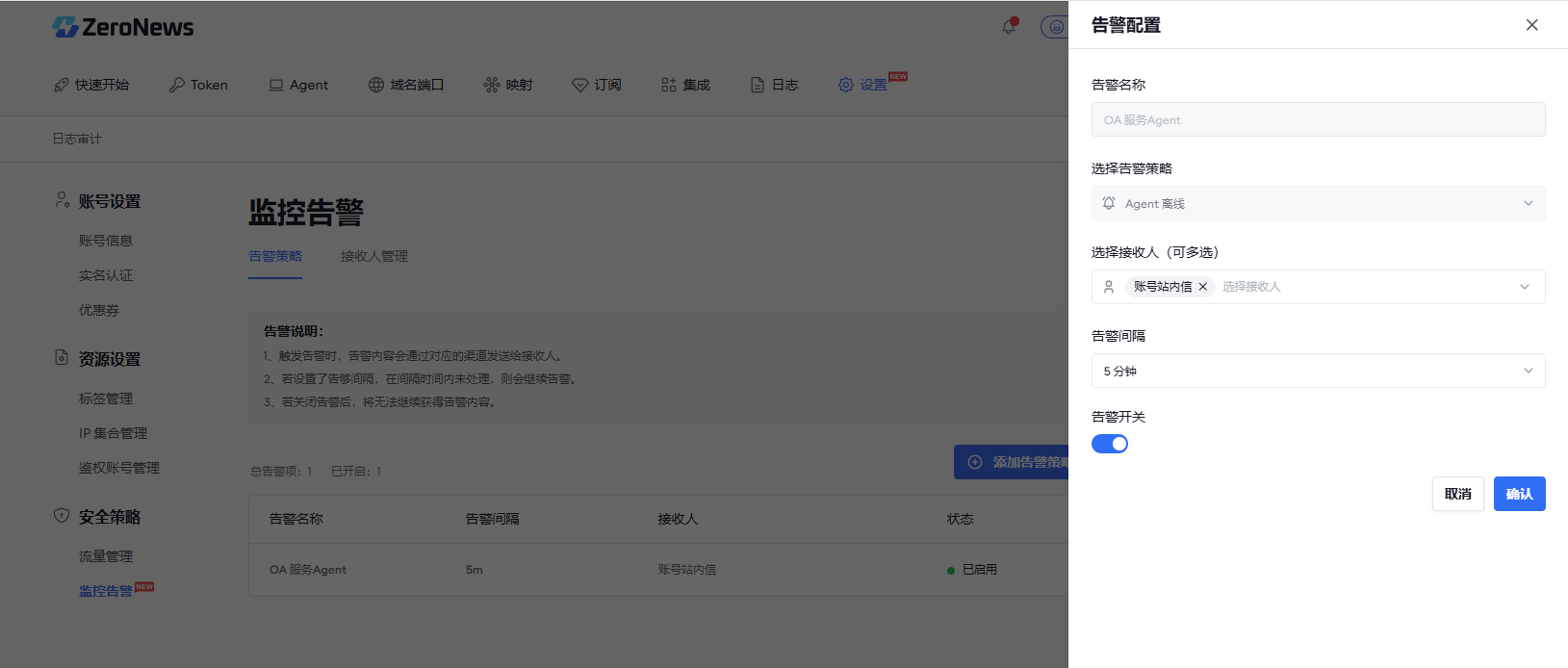Click the 取消 button
This screenshot has width=1568, height=668.
[x=1457, y=494]
